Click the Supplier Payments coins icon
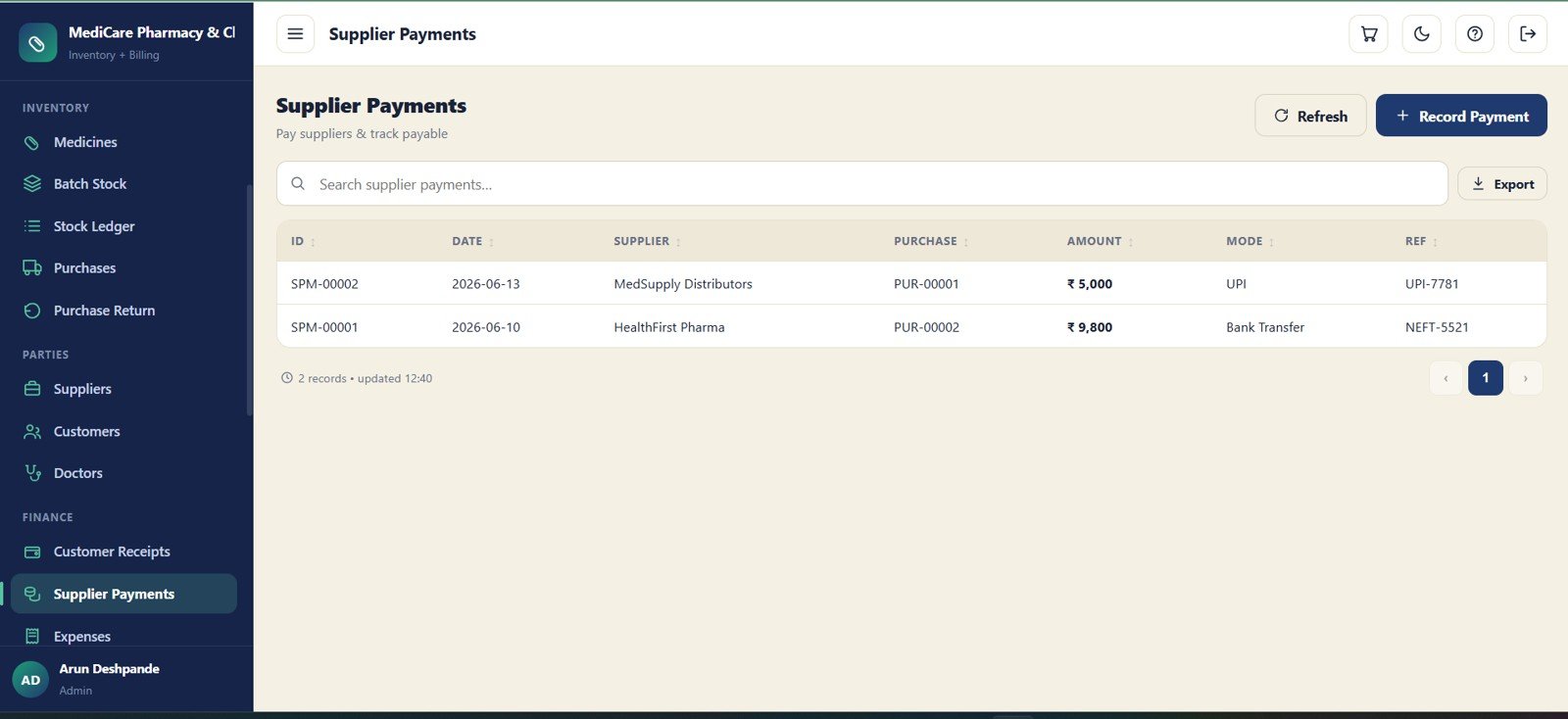The image size is (1568, 719). (32, 594)
